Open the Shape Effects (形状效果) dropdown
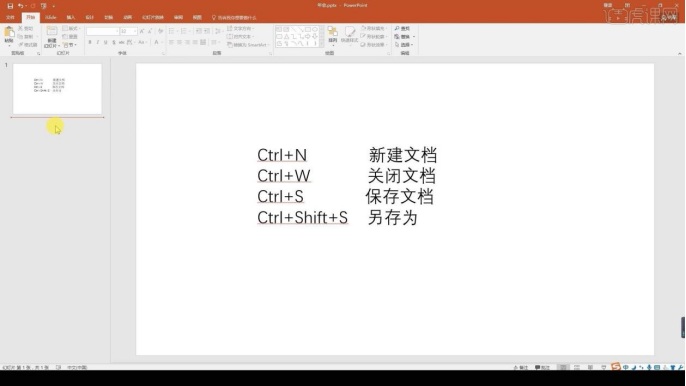 [x=374, y=45]
